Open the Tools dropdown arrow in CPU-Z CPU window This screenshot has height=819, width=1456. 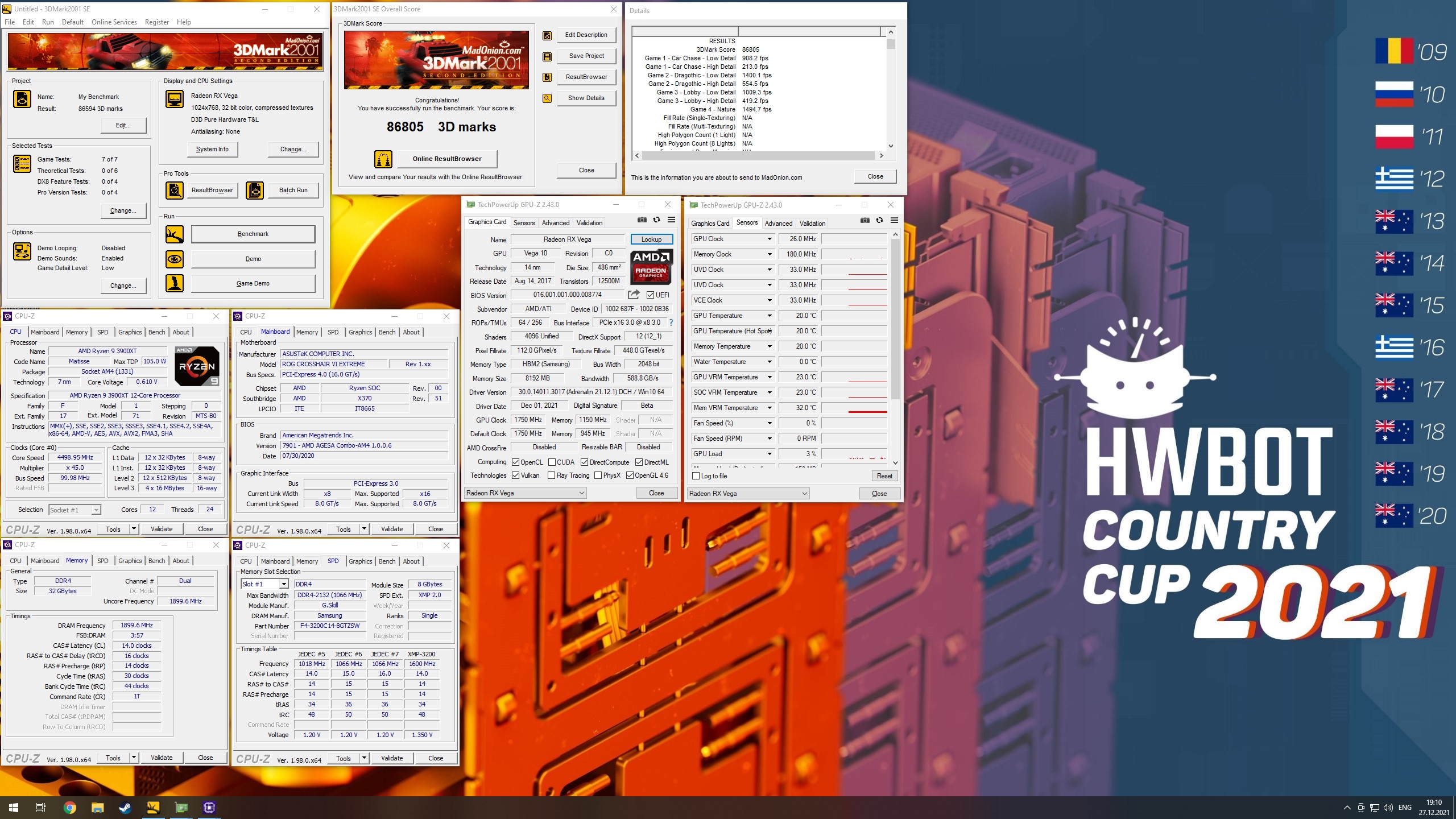coord(134,529)
